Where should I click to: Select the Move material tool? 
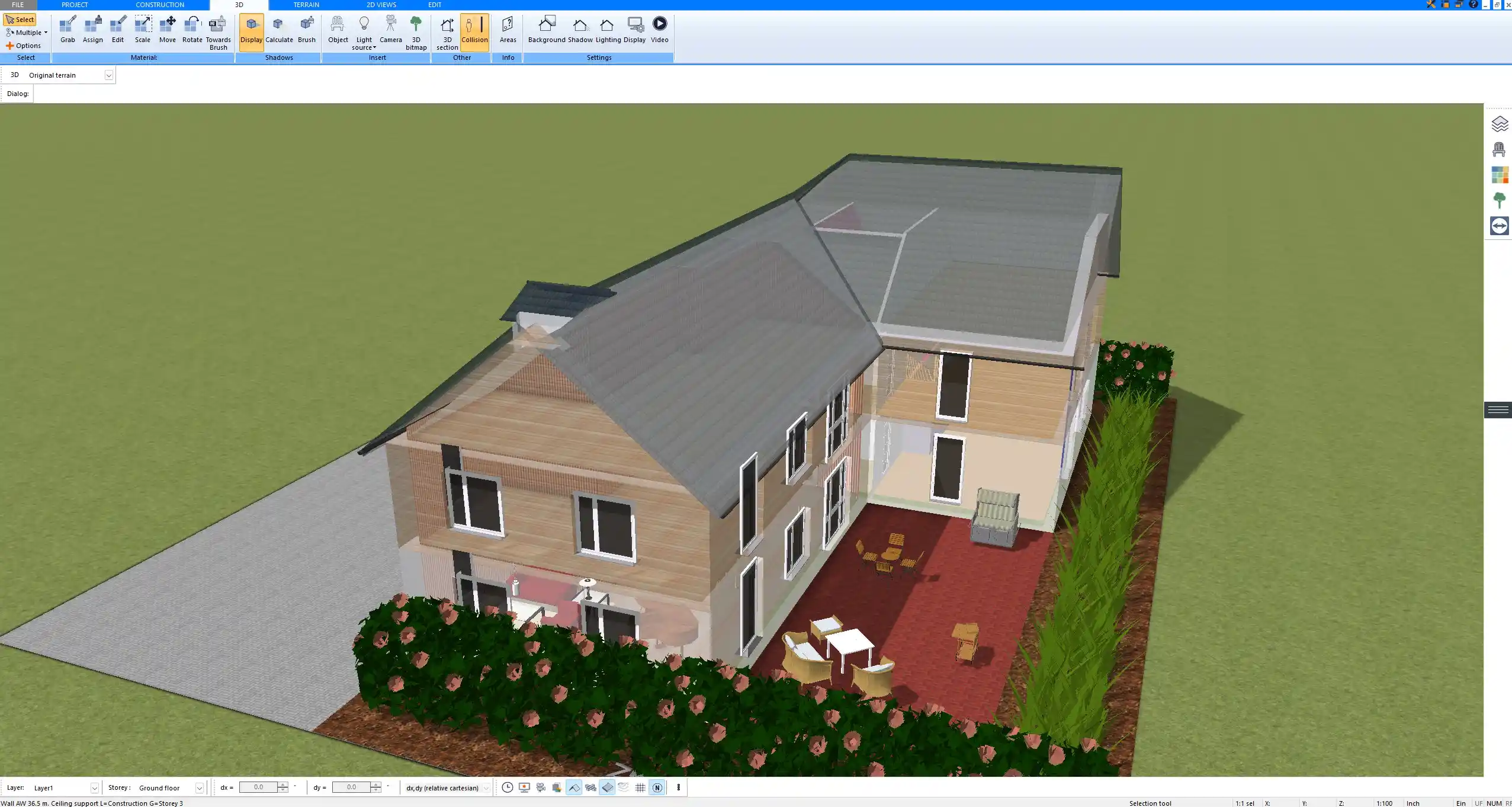pos(168,30)
